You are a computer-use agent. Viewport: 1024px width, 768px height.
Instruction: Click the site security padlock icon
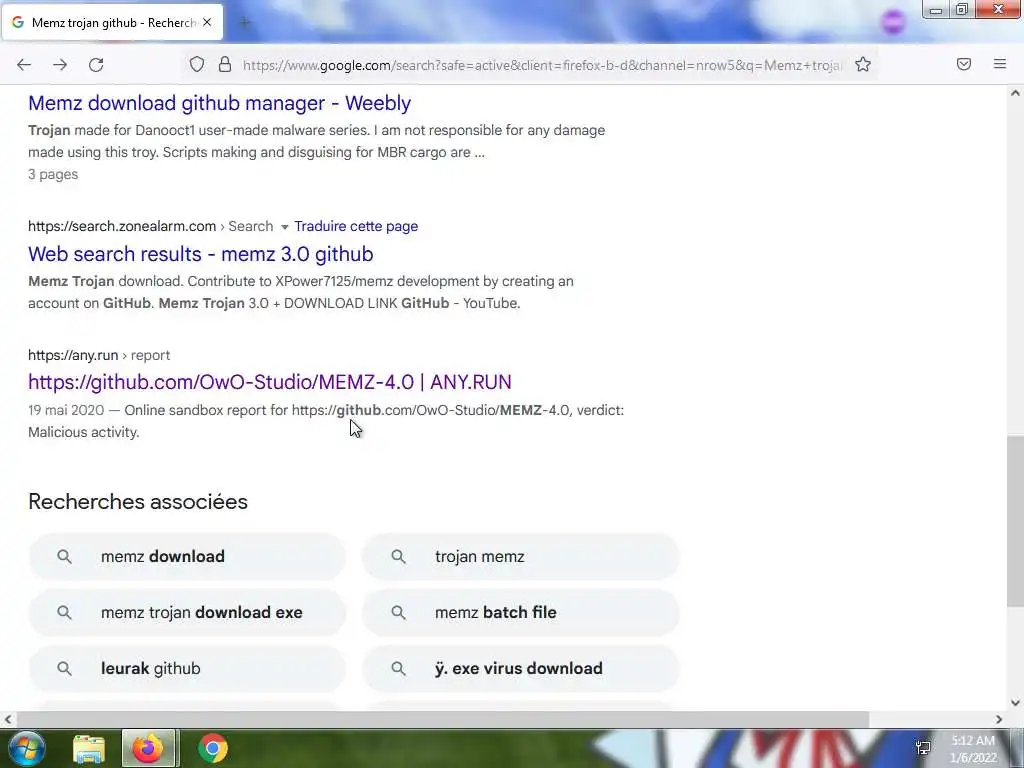225,64
